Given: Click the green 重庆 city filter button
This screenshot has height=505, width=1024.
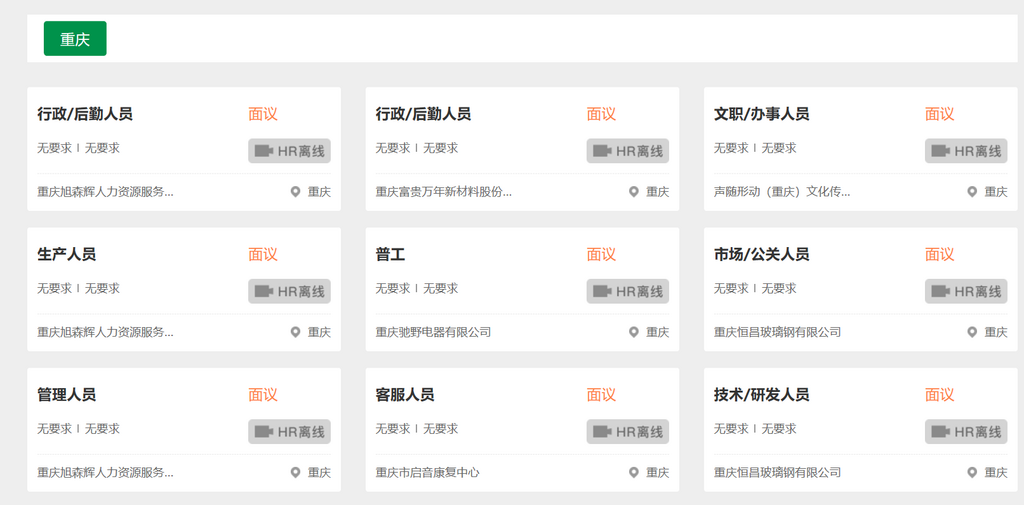Looking at the screenshot, I should click(x=75, y=39).
